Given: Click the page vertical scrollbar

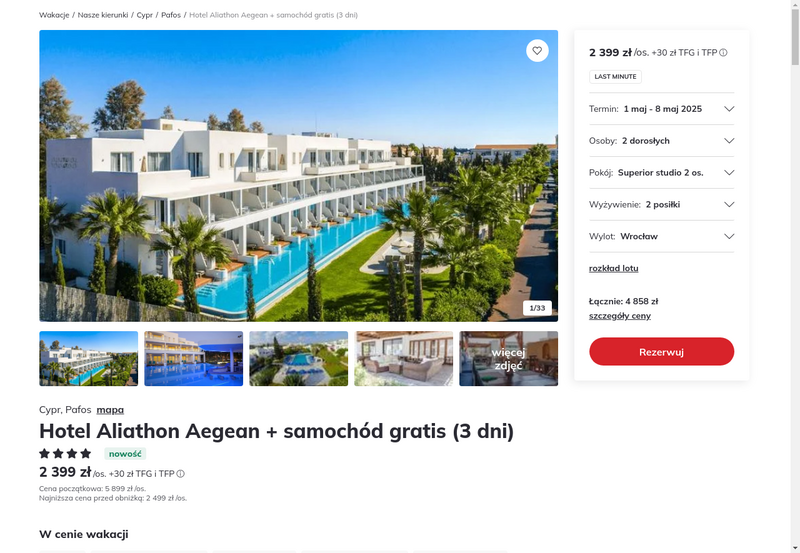Looking at the screenshot, I should tap(795, 276).
